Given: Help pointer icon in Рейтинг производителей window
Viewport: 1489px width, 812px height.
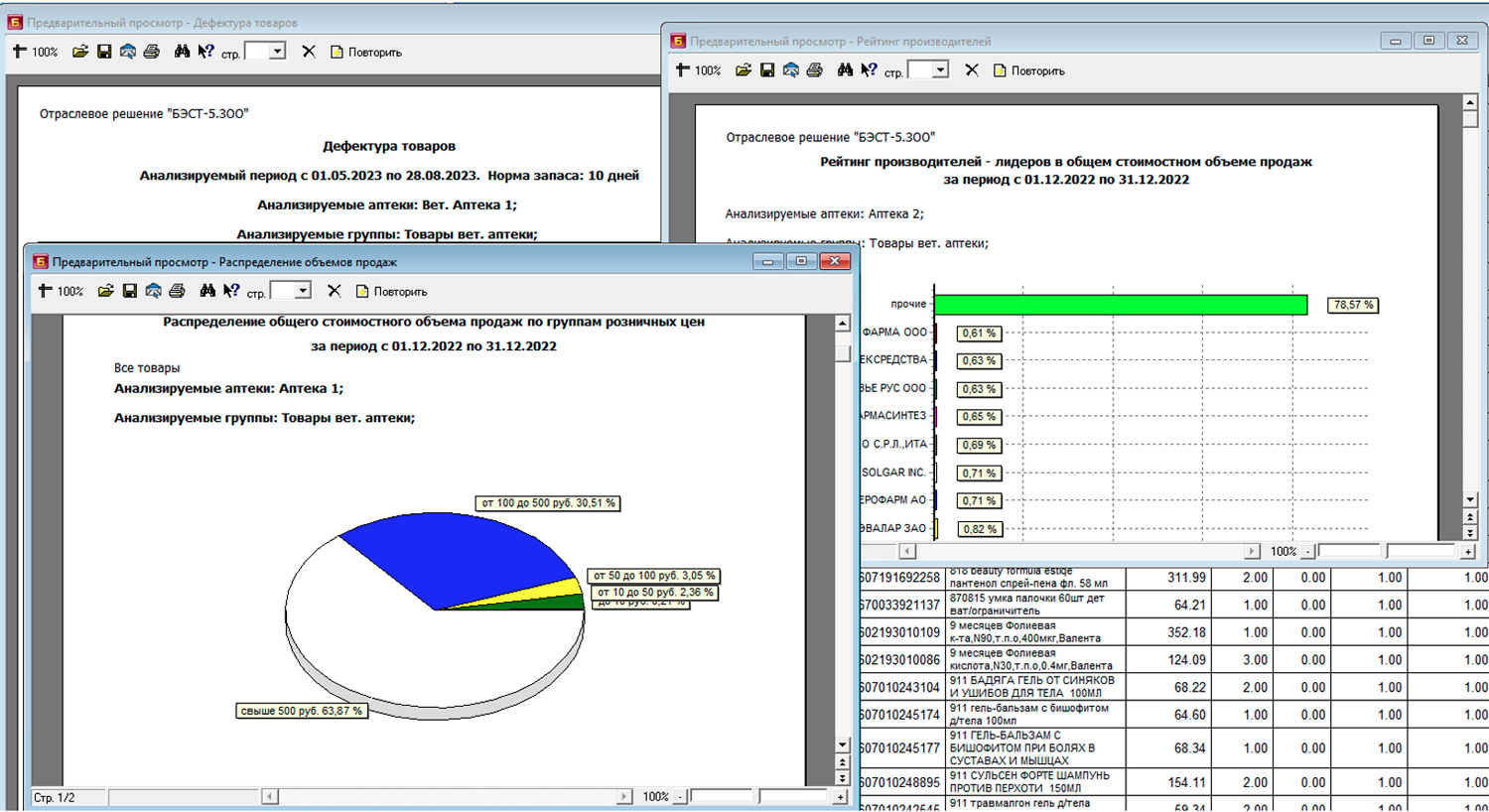Looking at the screenshot, I should [869, 70].
